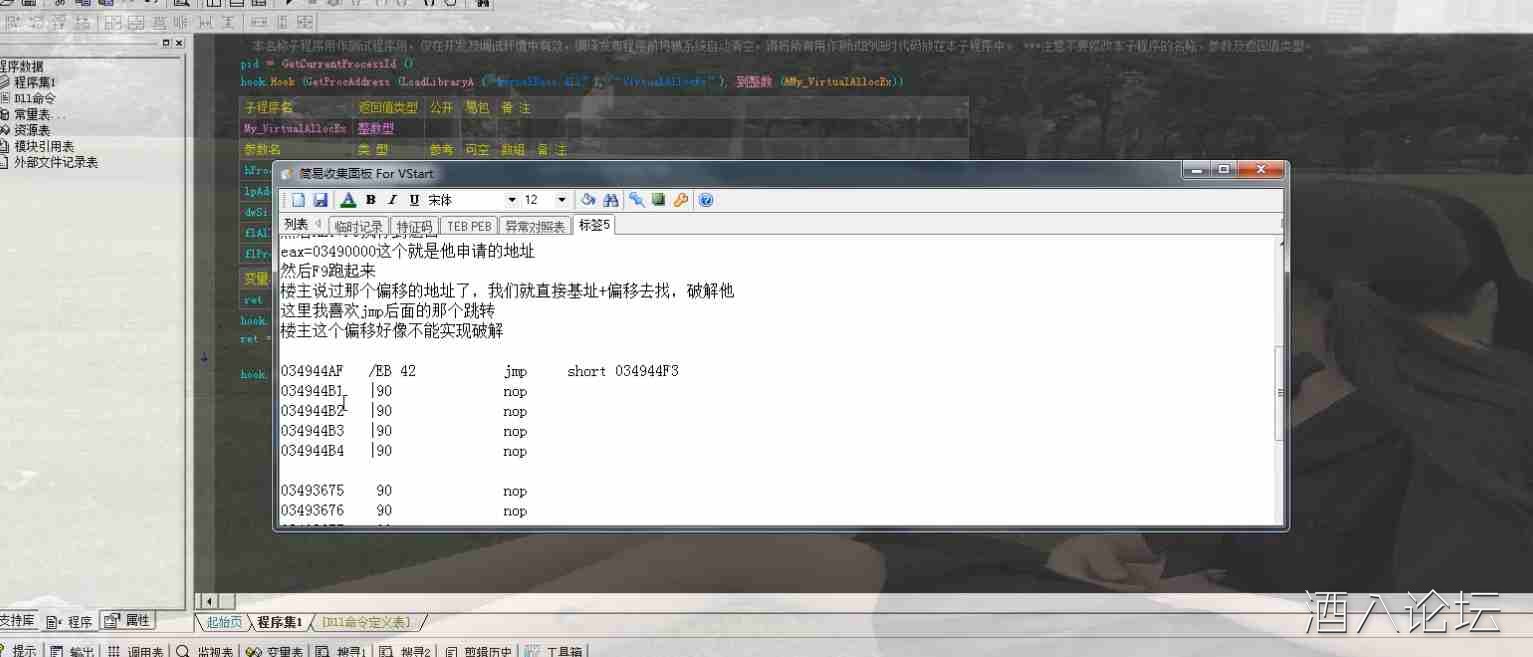Open the font color picker A icon
The image size is (1533, 657).
[x=349, y=200]
